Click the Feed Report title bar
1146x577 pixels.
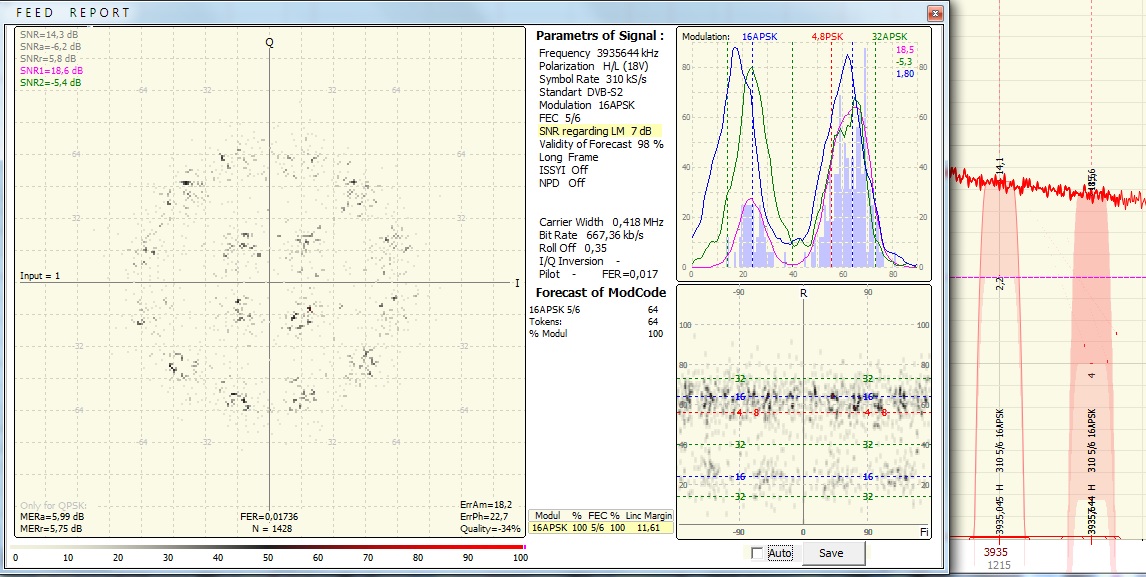[400, 13]
